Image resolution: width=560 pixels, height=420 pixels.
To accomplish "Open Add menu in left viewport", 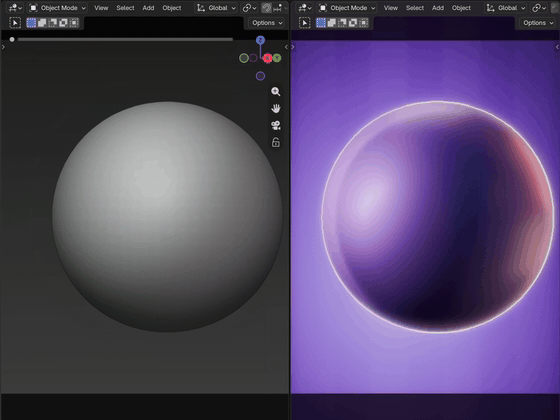I will pyautogui.click(x=148, y=8).
